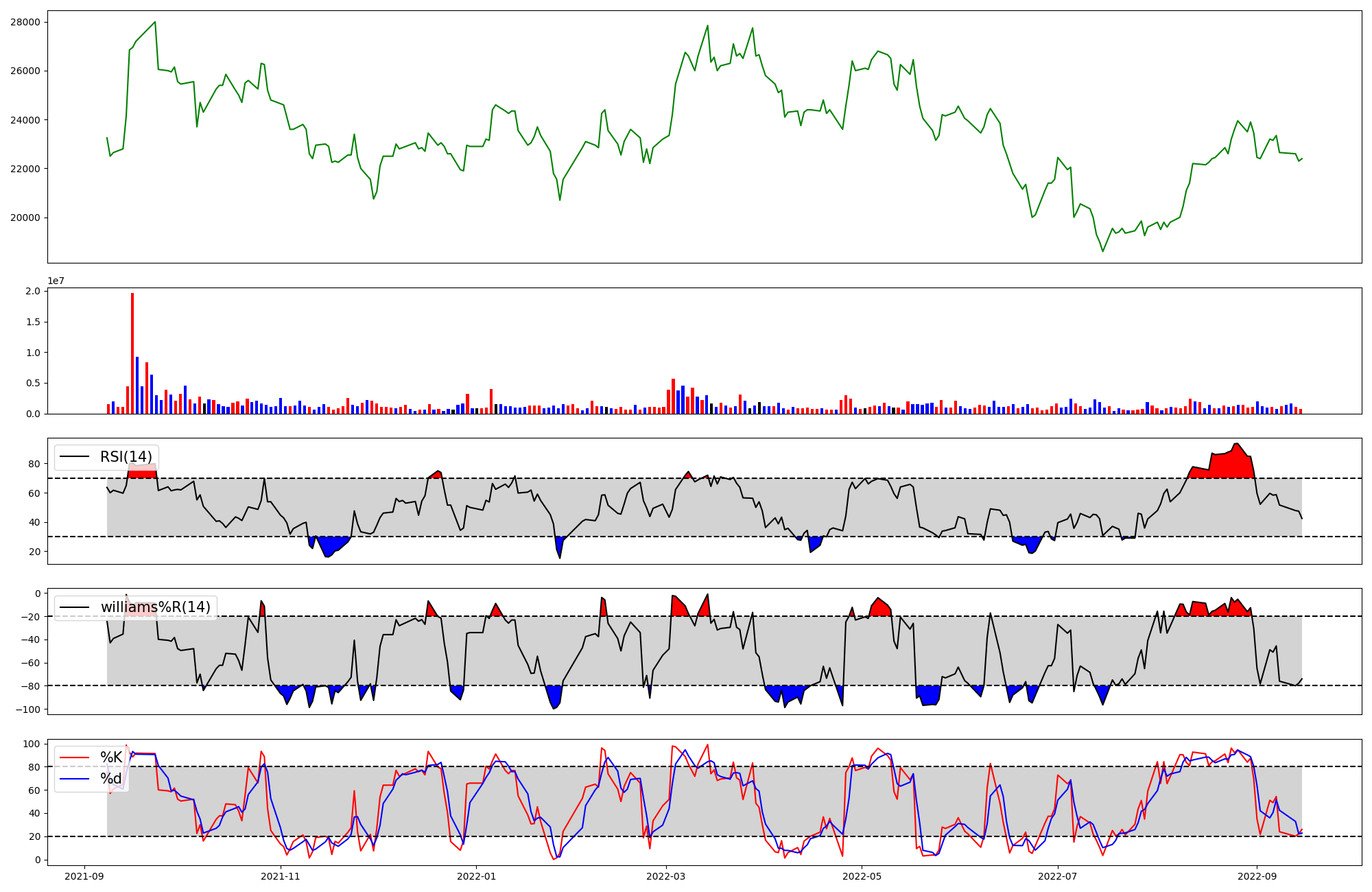Click the 20000 price axis tick label

pos(25,218)
